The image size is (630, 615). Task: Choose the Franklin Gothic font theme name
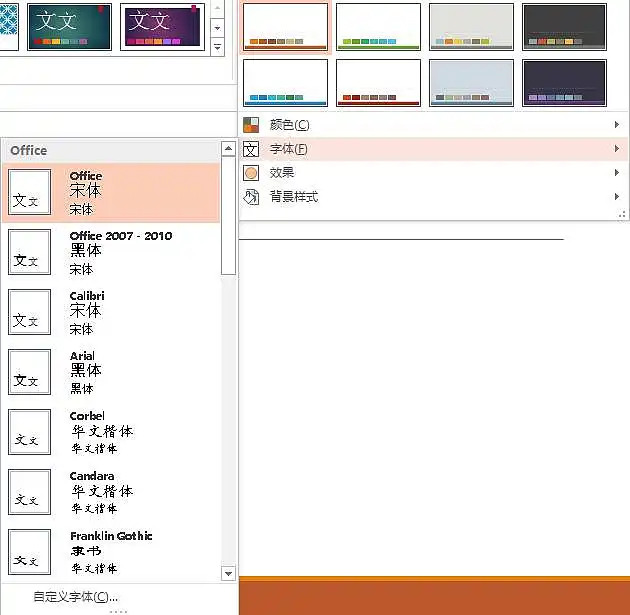[x=111, y=536]
